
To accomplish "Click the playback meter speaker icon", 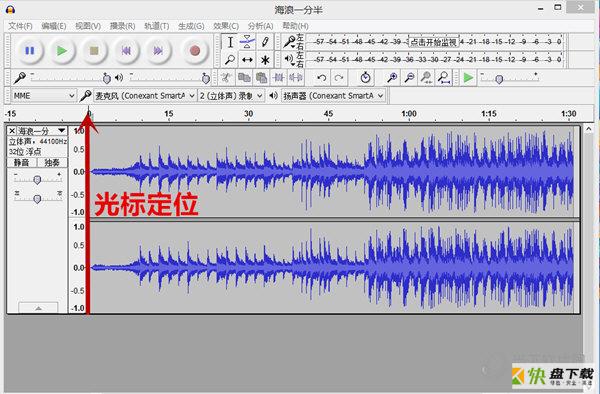I will [288, 59].
